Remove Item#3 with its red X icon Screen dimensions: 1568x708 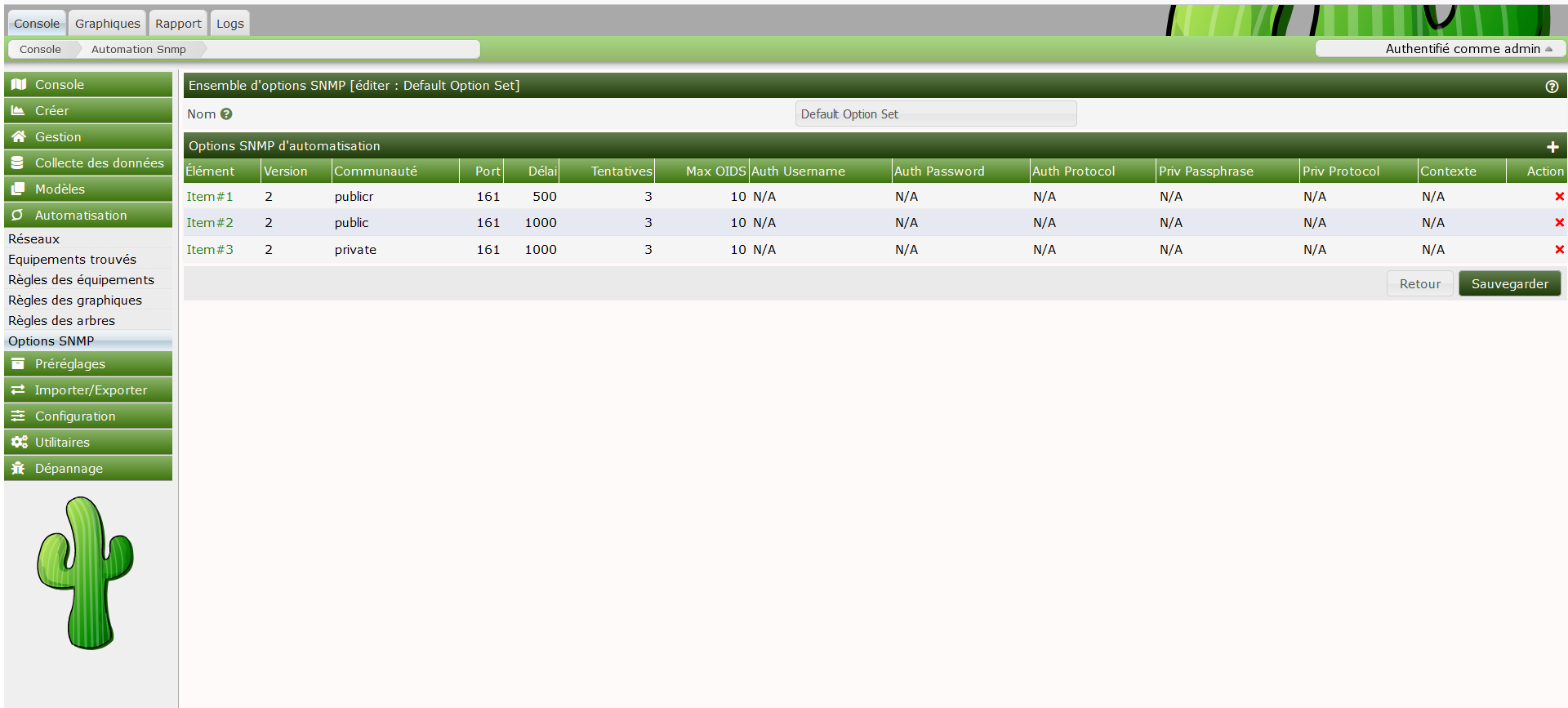(x=1559, y=250)
